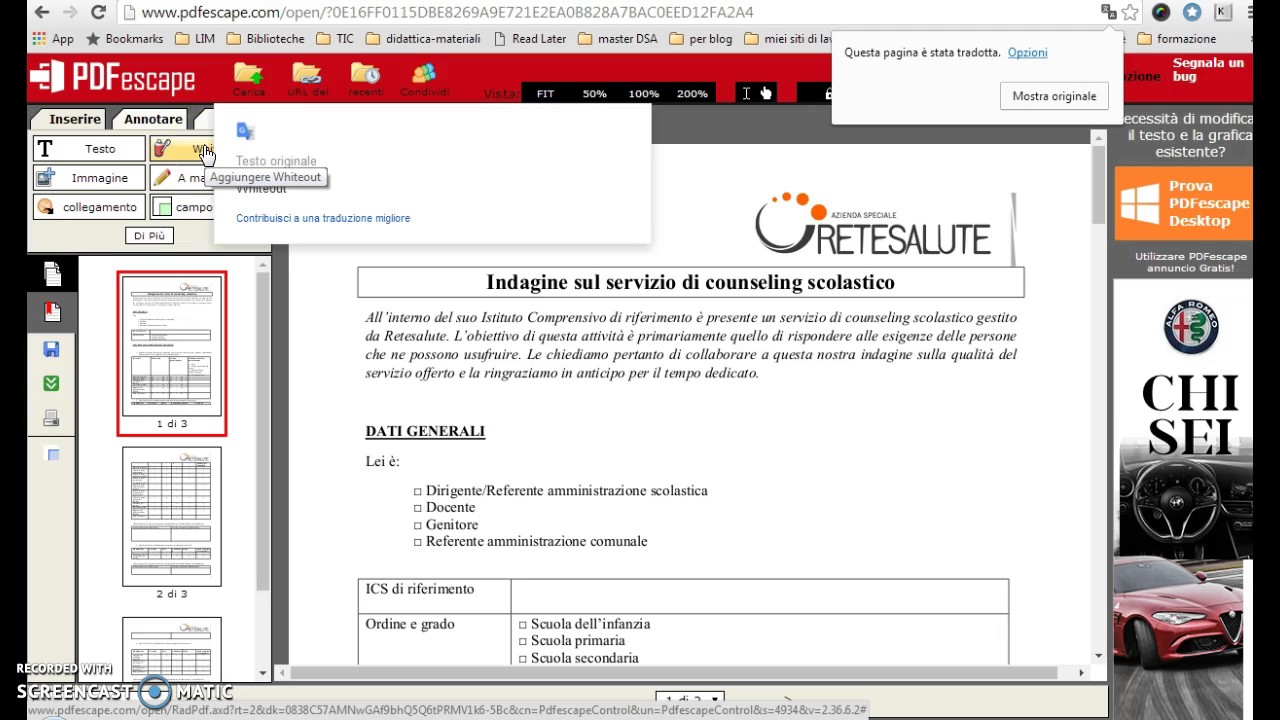
Task: Click the pages panel icon in sidebar
Action: pyautogui.click(x=52, y=273)
